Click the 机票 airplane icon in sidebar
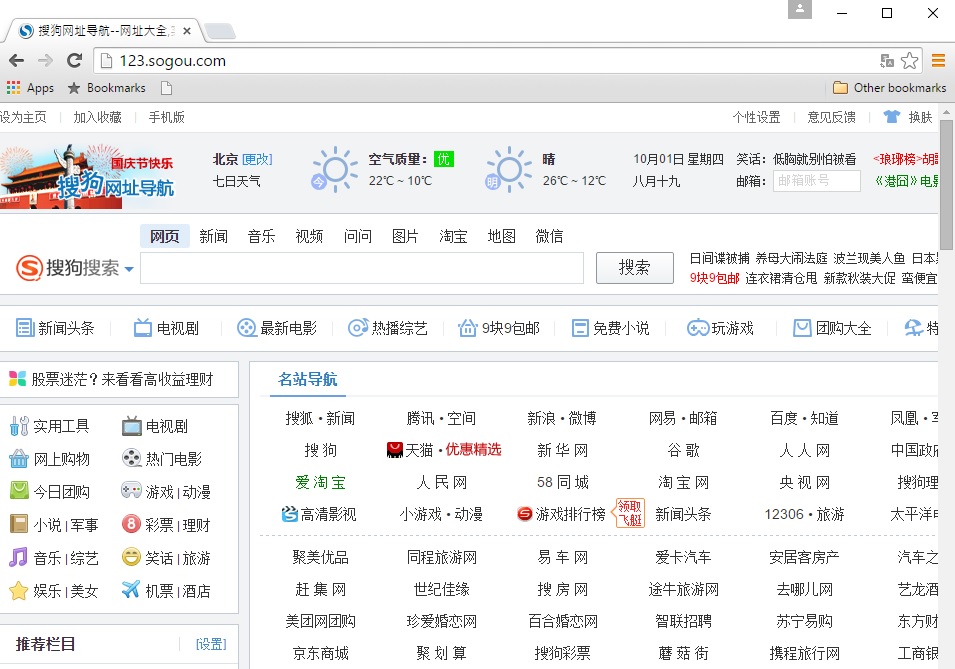 (131, 589)
